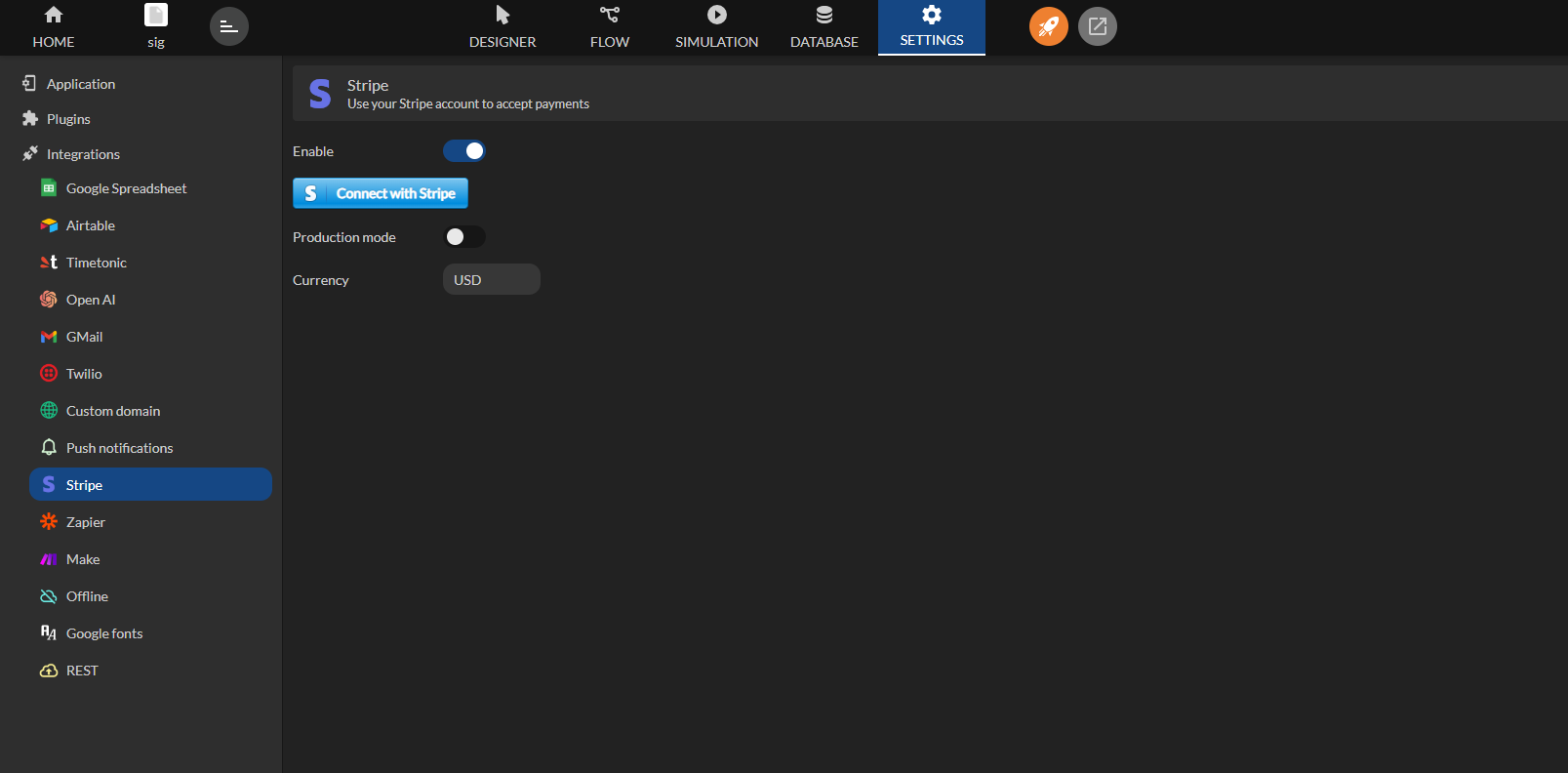Screen dimensions: 1568x773
Task: Click the Flow diagram icon
Action: point(610,15)
